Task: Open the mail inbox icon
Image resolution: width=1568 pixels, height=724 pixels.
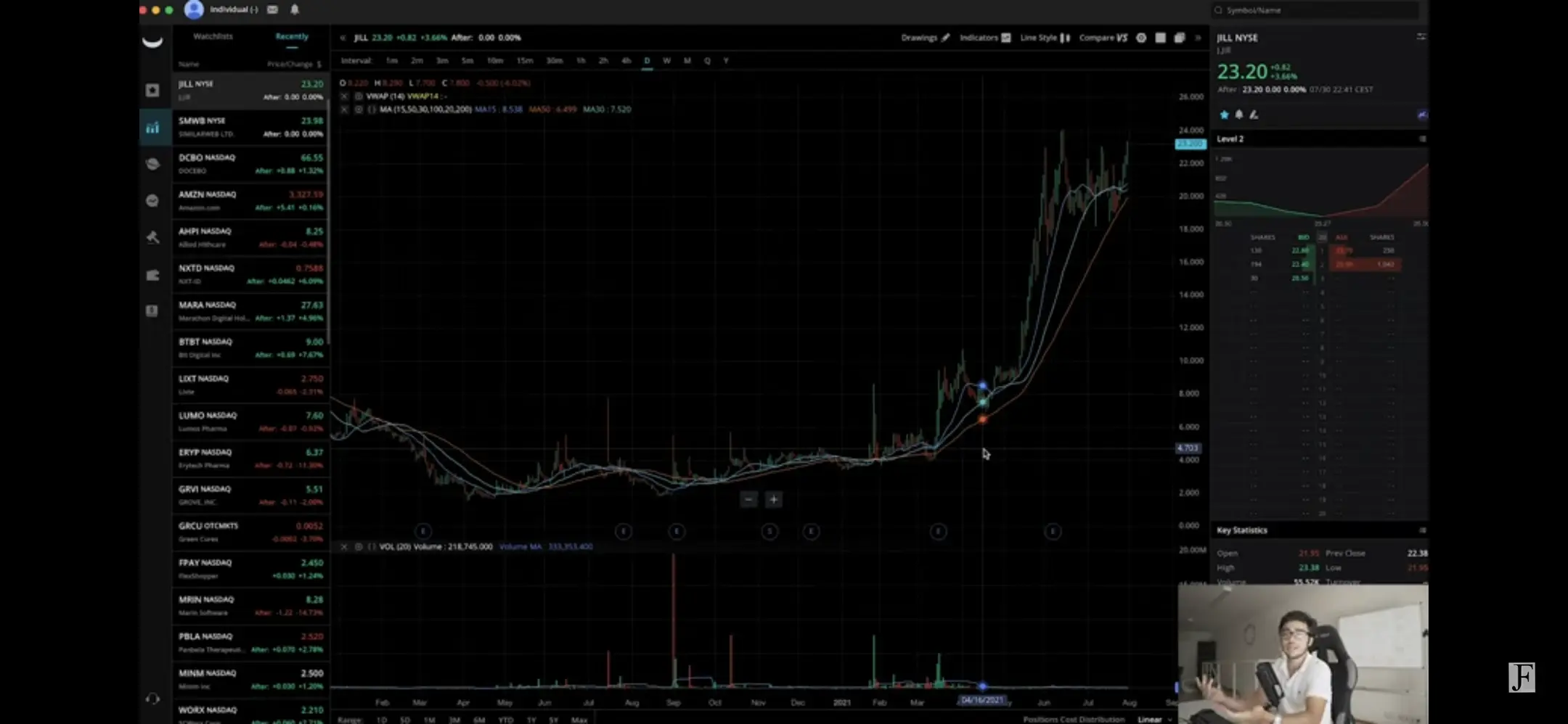Action: tap(272, 9)
